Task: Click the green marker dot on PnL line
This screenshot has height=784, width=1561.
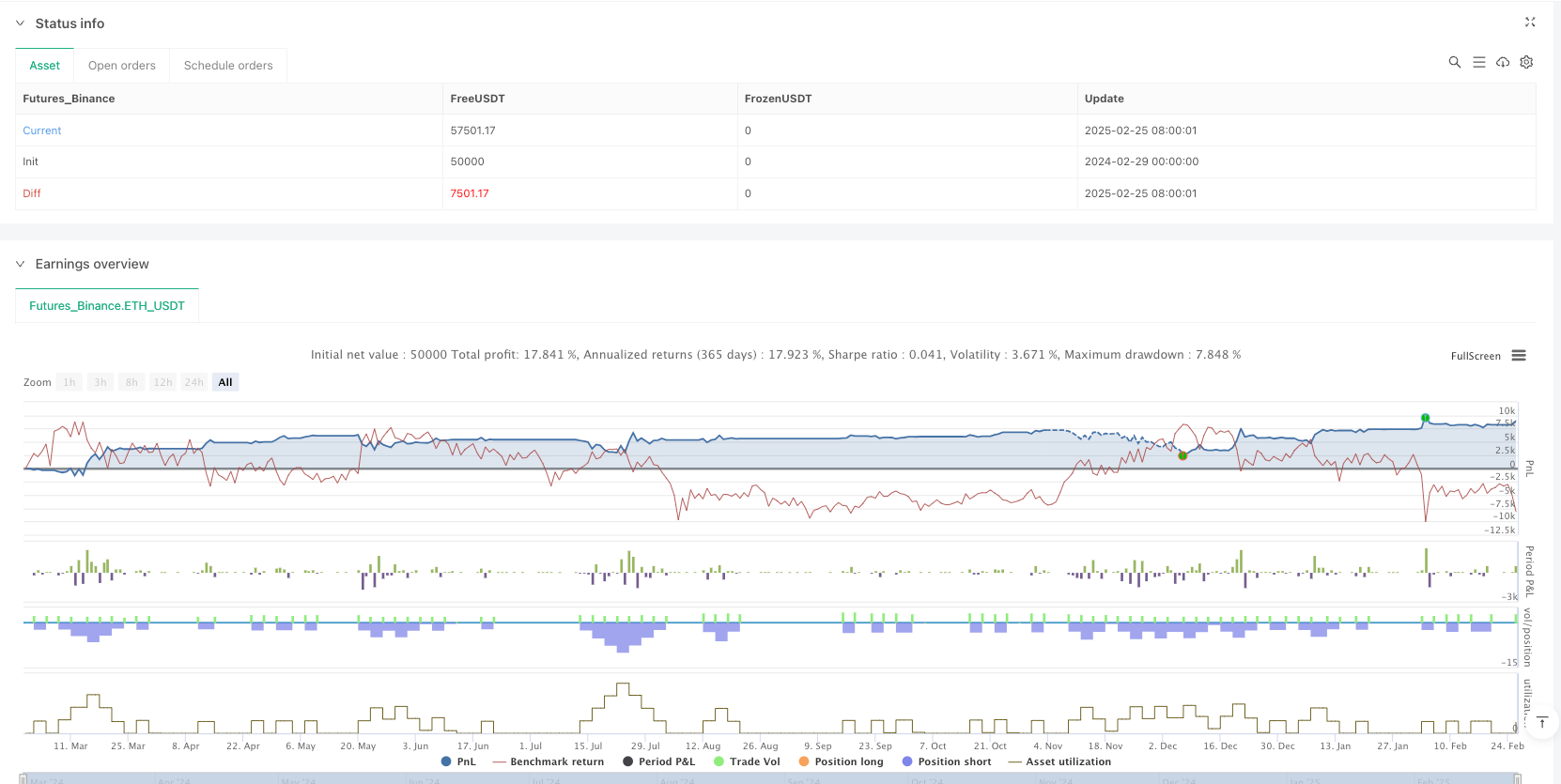Action: [1425, 418]
